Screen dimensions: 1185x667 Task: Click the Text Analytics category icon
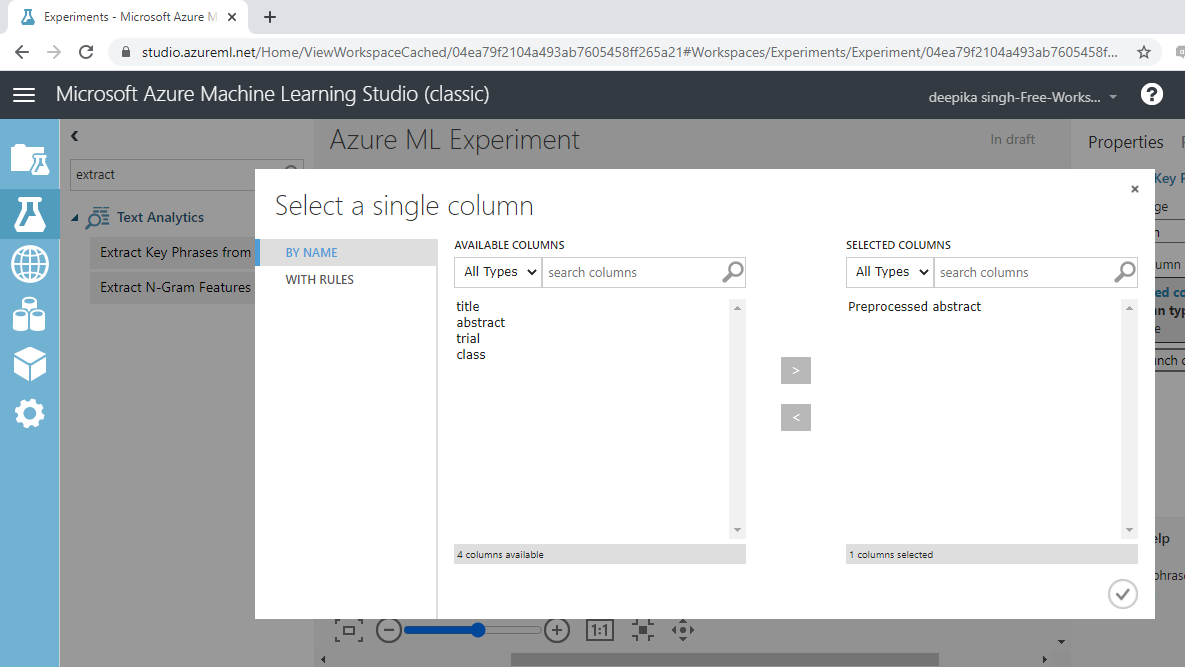(x=97, y=218)
